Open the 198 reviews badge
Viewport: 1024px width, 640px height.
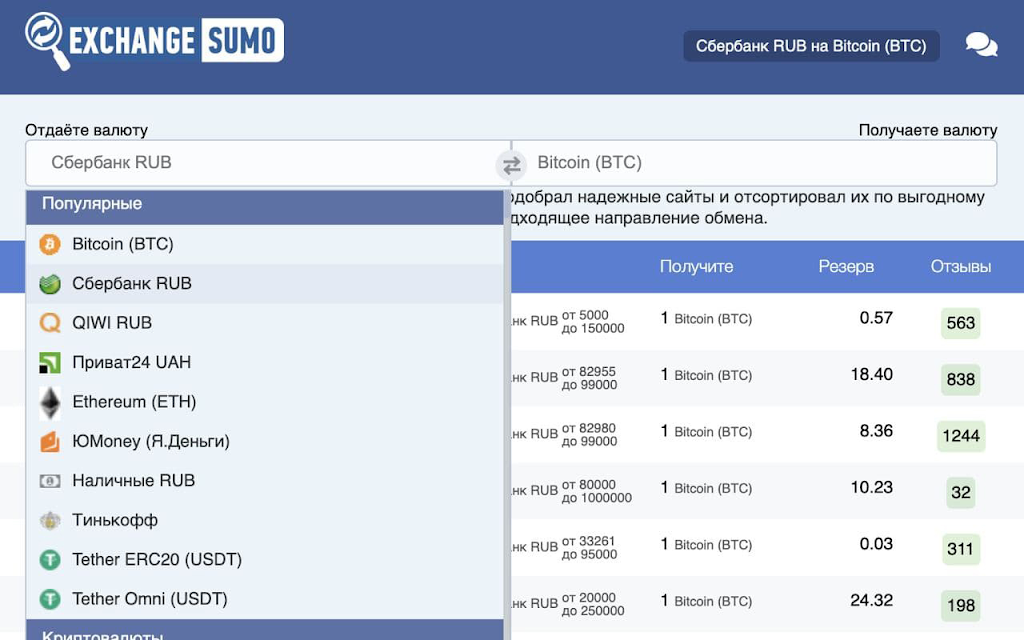coord(961,605)
